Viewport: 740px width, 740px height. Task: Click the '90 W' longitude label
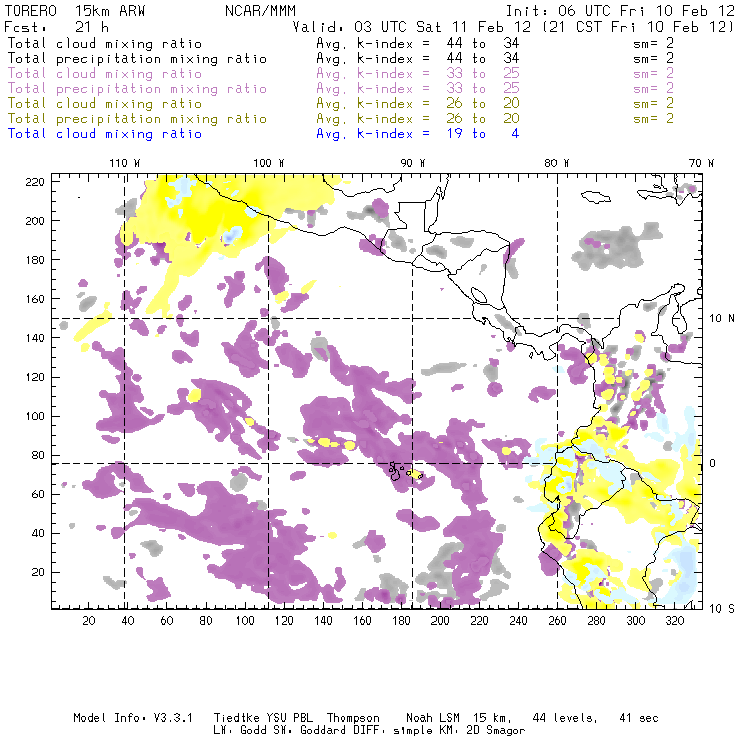[x=413, y=163]
